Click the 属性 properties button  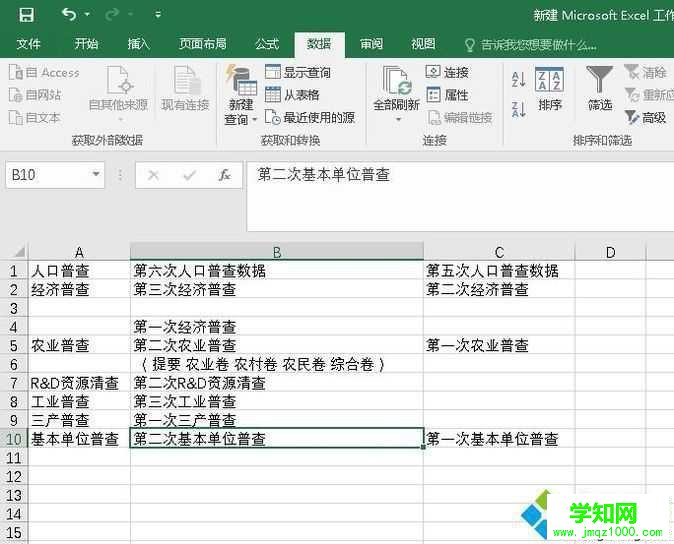coord(447,95)
